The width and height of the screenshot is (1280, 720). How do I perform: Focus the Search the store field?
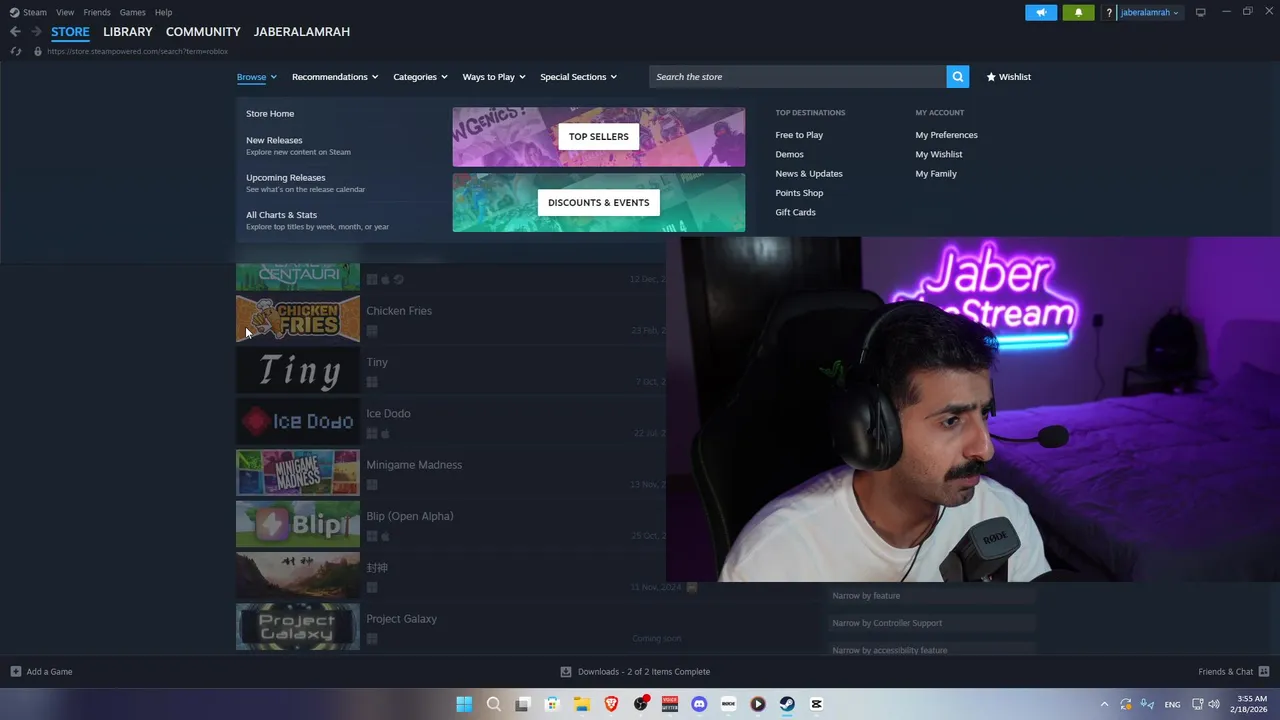click(x=797, y=77)
